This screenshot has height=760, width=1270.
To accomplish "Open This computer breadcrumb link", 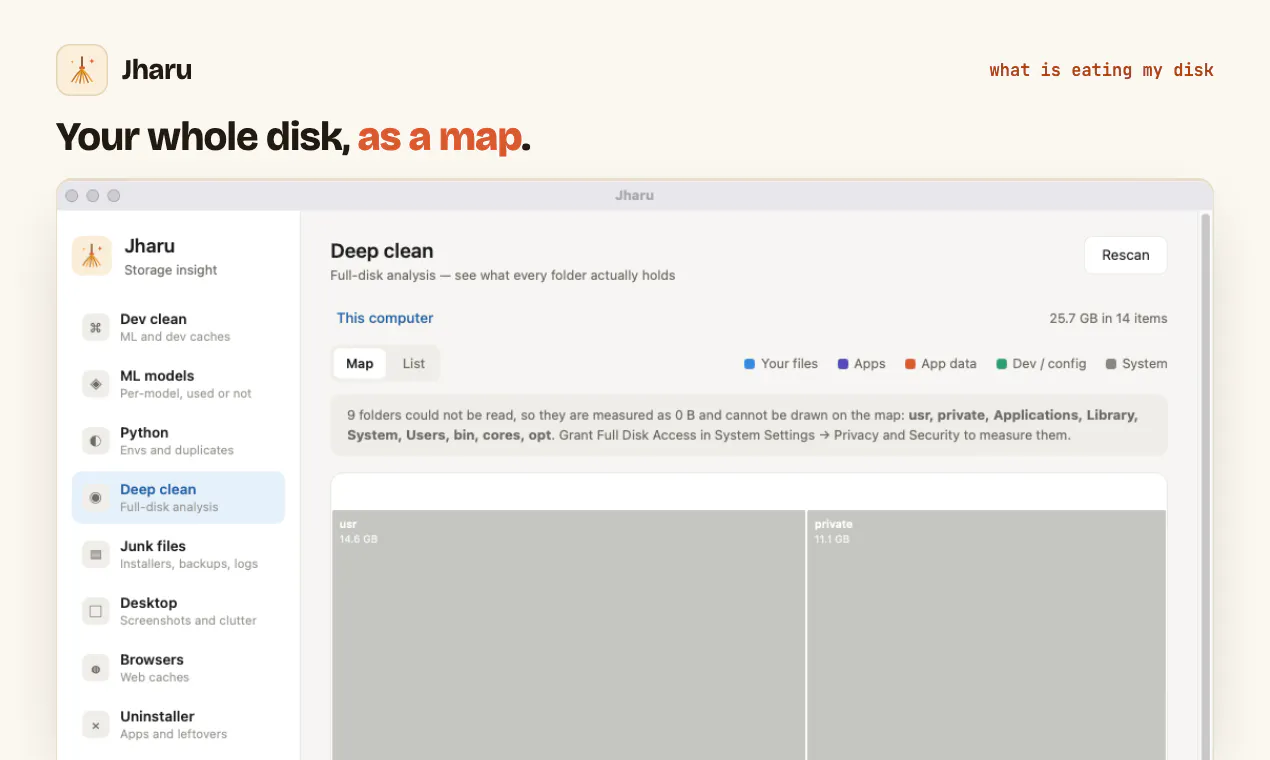I will pyautogui.click(x=385, y=318).
